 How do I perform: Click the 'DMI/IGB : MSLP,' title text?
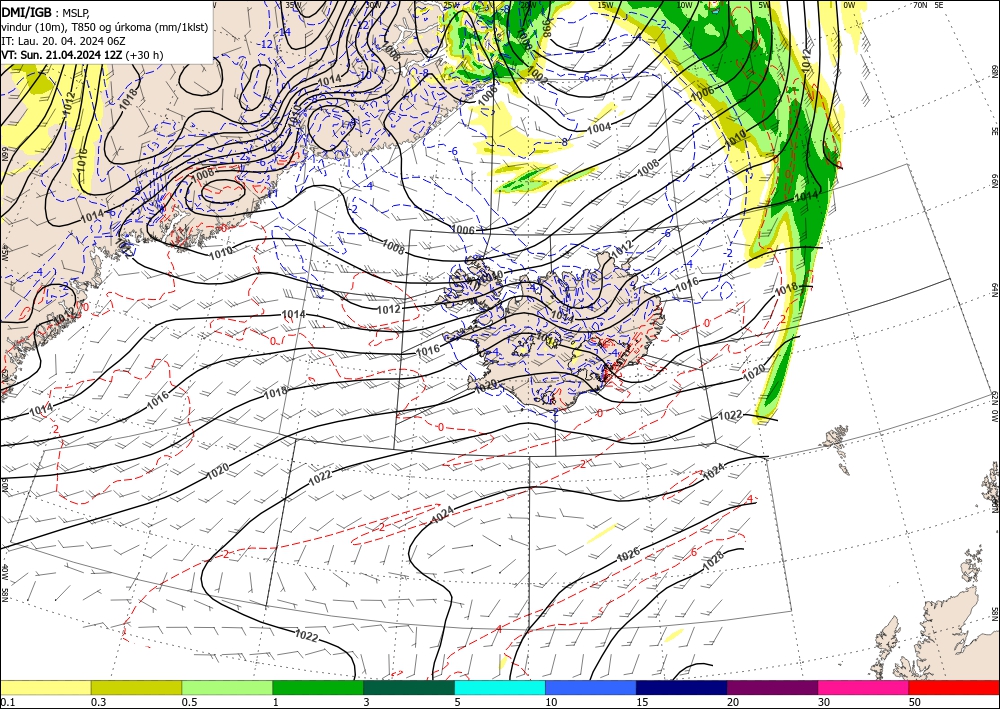point(46,12)
